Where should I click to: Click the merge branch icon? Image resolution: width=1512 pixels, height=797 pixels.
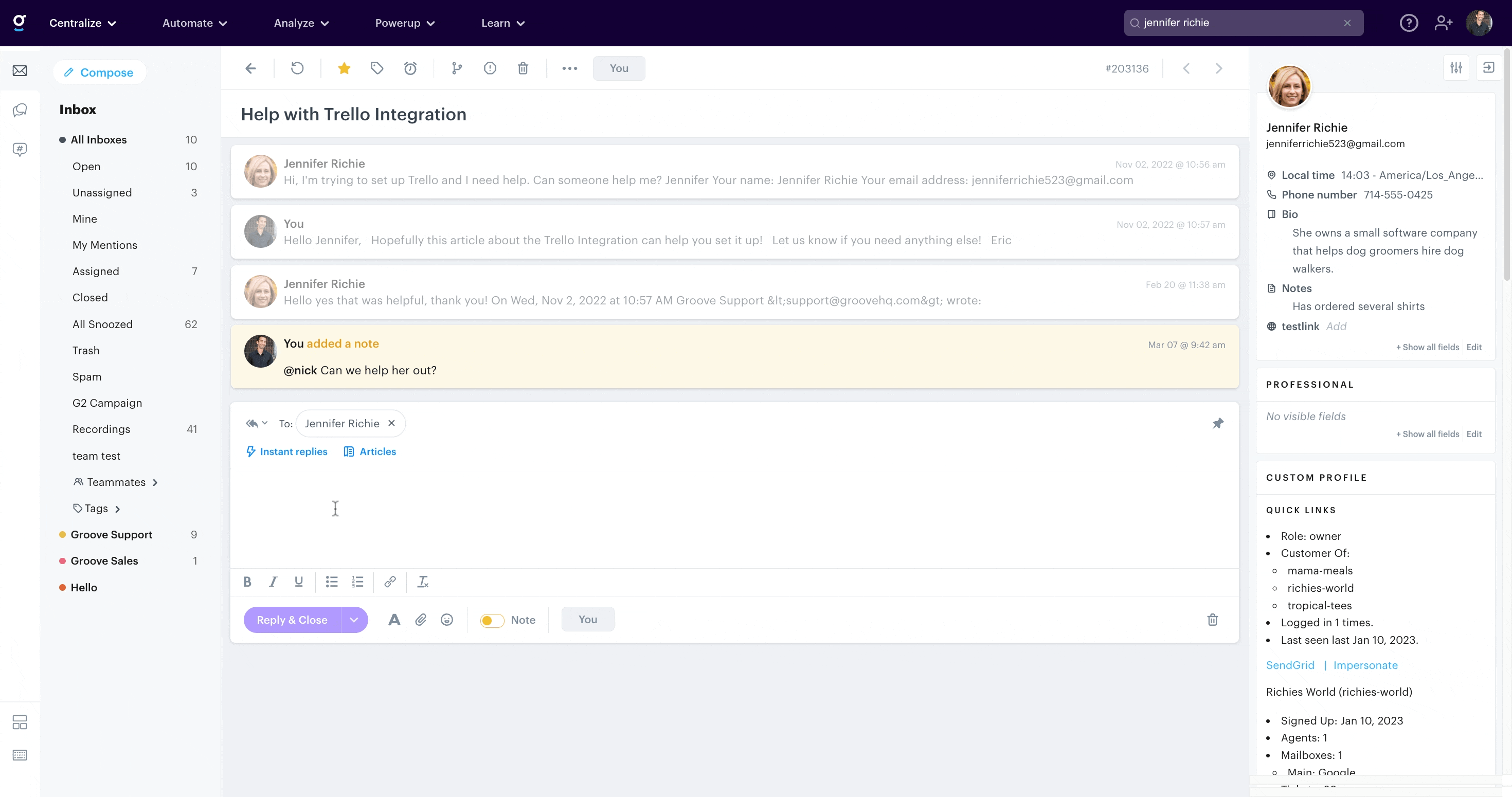[457, 69]
